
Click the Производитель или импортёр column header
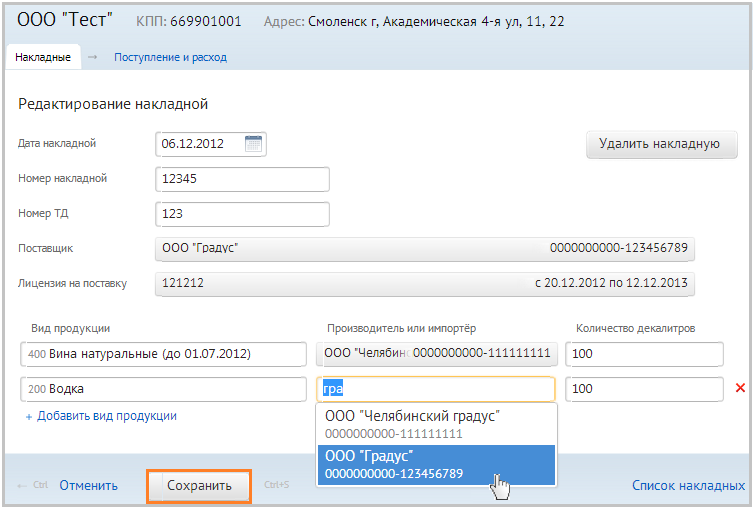click(x=402, y=328)
